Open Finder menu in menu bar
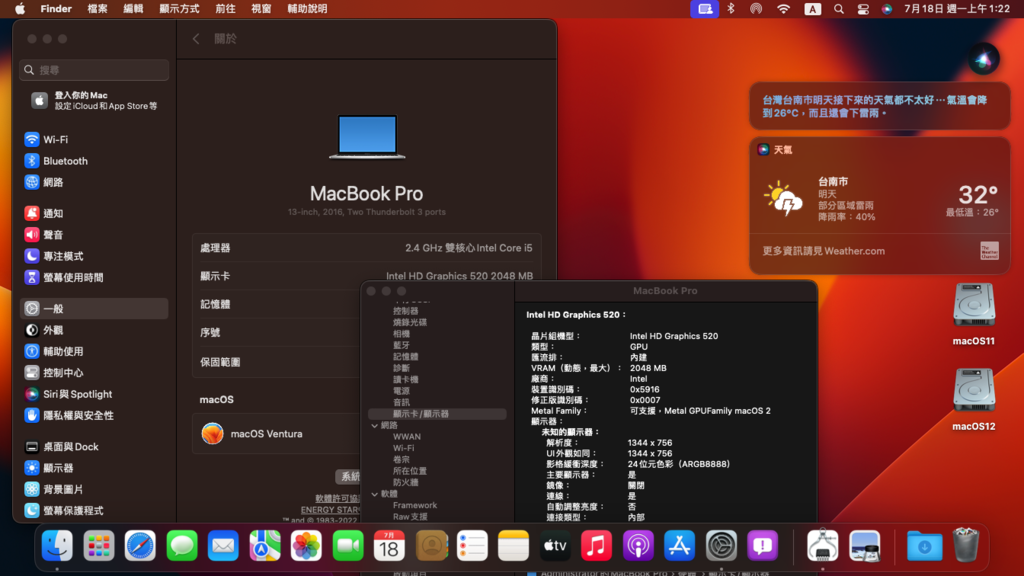Image resolution: width=1024 pixels, height=576 pixels. click(56, 8)
